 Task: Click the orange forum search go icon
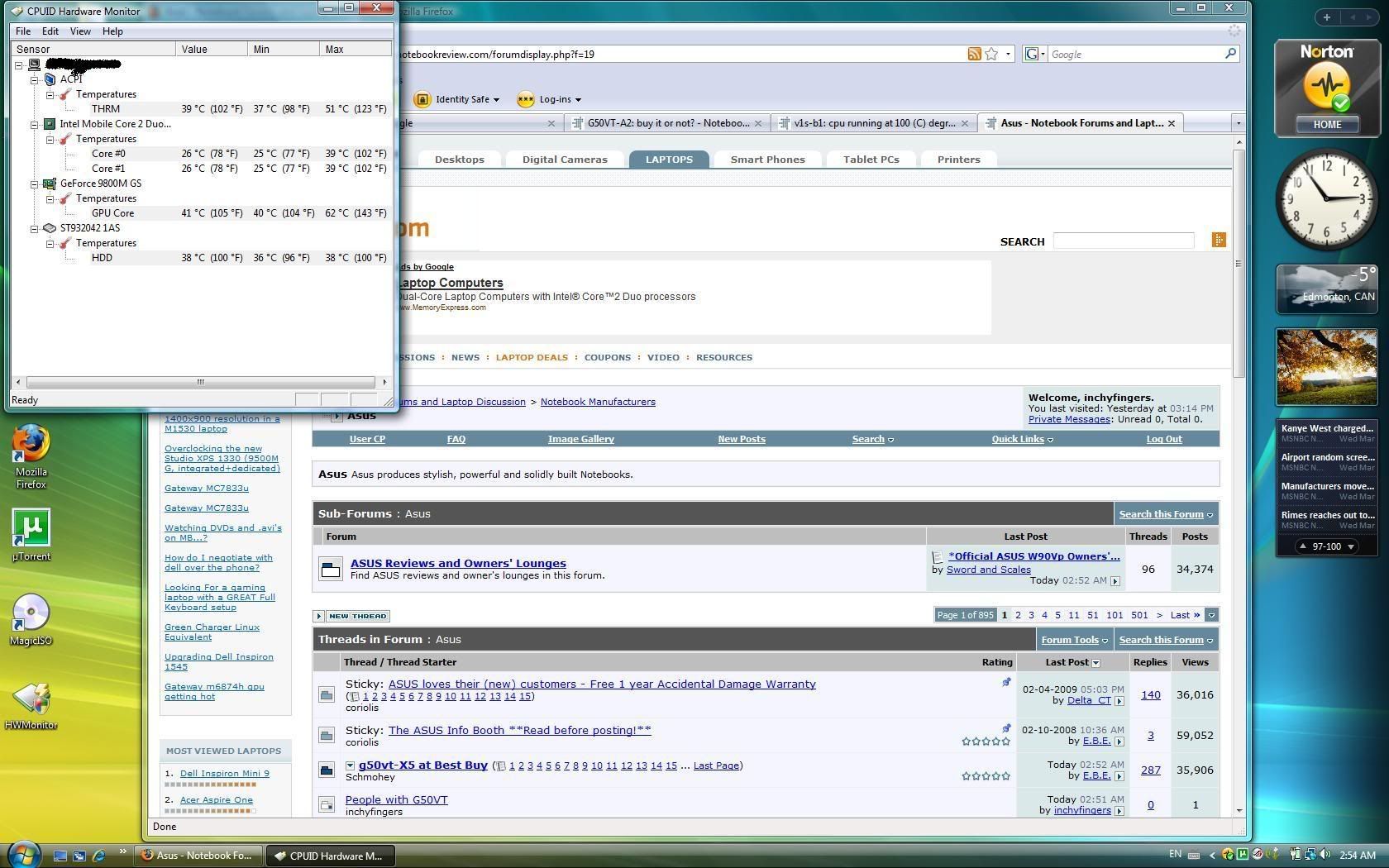[x=1218, y=240]
